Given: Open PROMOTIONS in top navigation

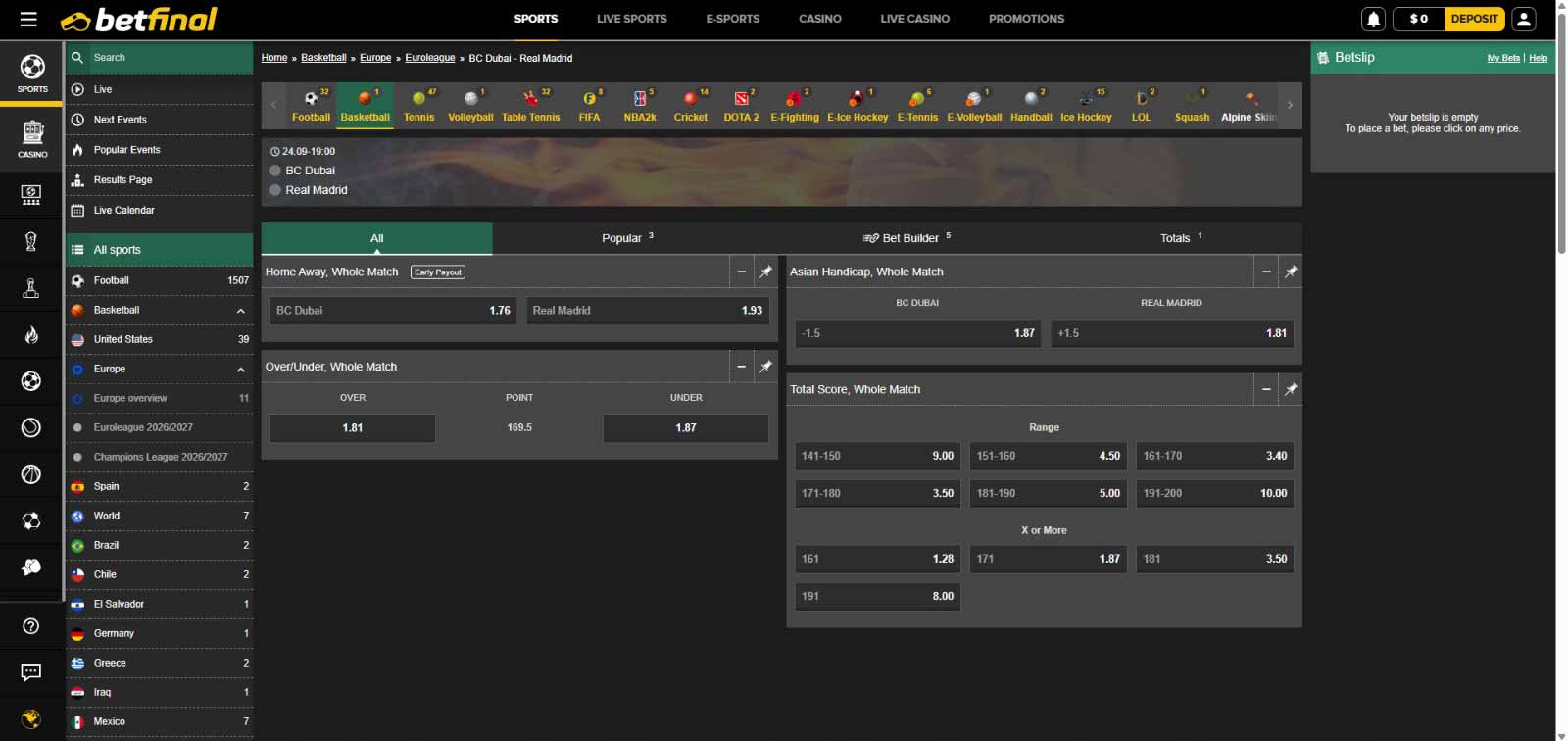Looking at the screenshot, I should coord(1026,19).
